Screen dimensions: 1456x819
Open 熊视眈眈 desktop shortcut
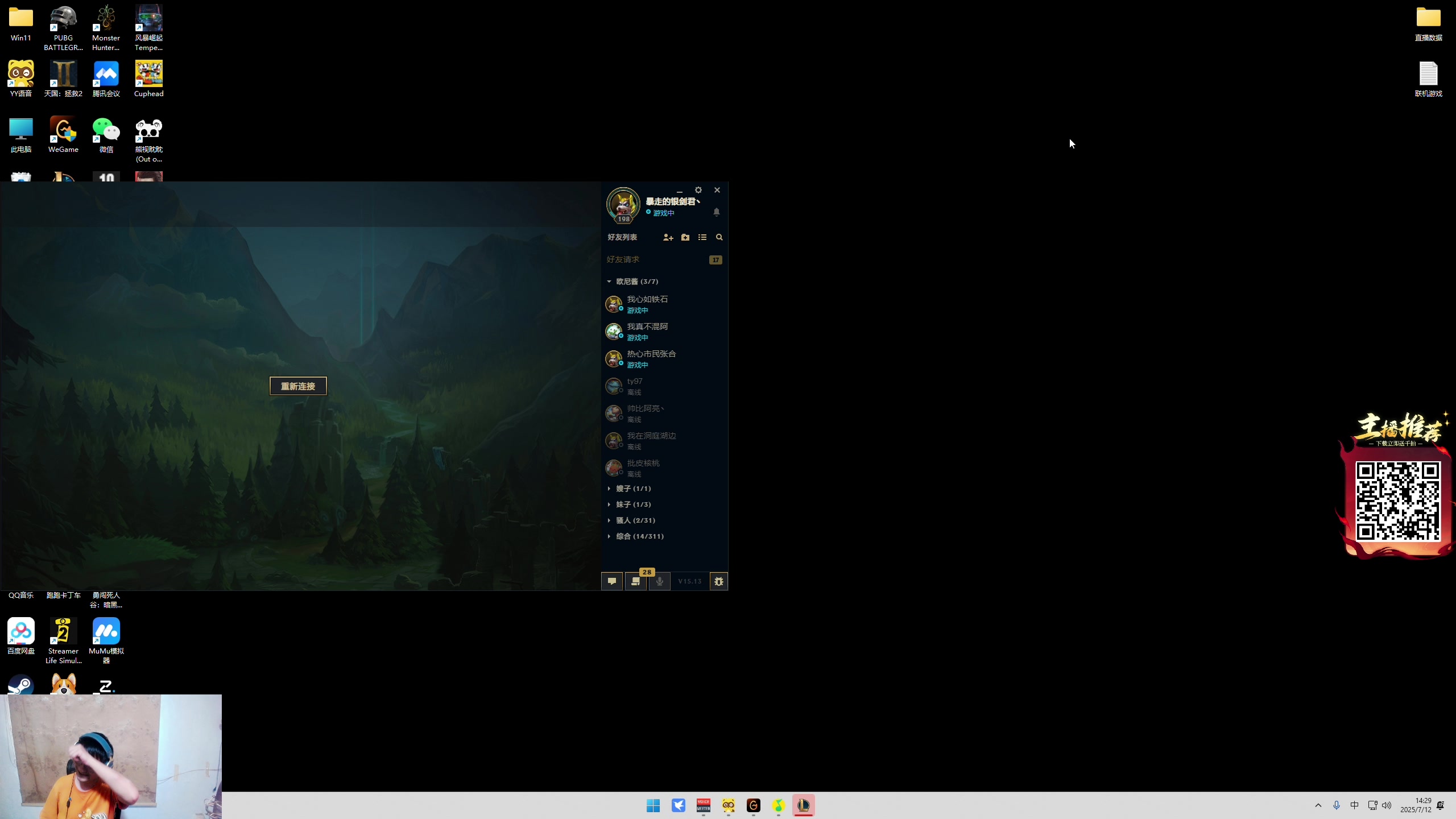click(148, 140)
